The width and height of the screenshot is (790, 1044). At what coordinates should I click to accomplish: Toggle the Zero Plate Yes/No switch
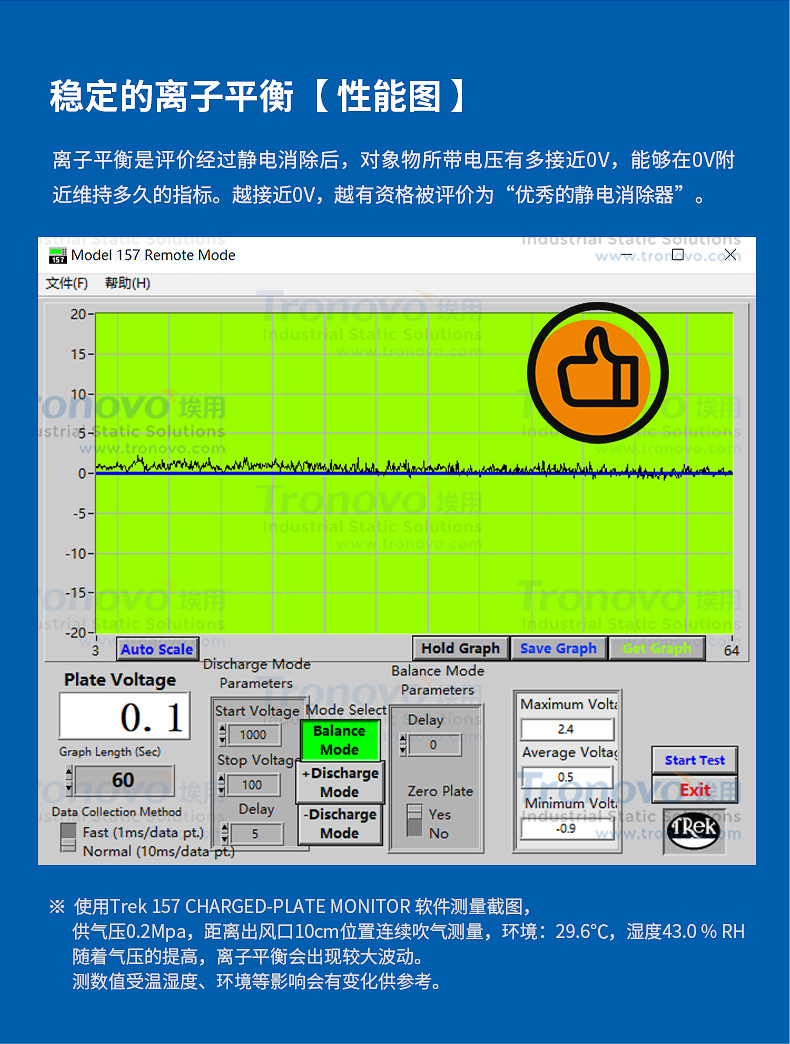[x=415, y=821]
